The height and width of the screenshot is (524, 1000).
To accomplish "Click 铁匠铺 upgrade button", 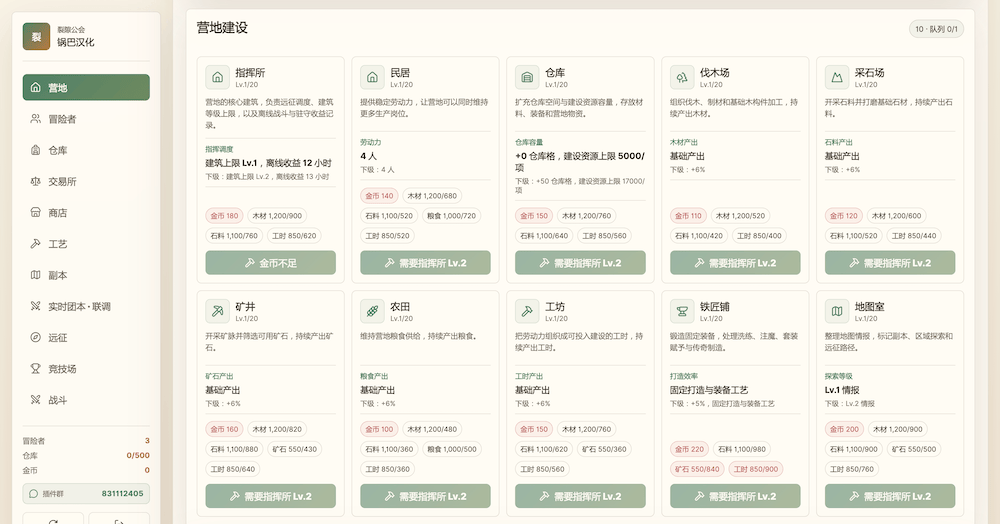I will click(735, 496).
